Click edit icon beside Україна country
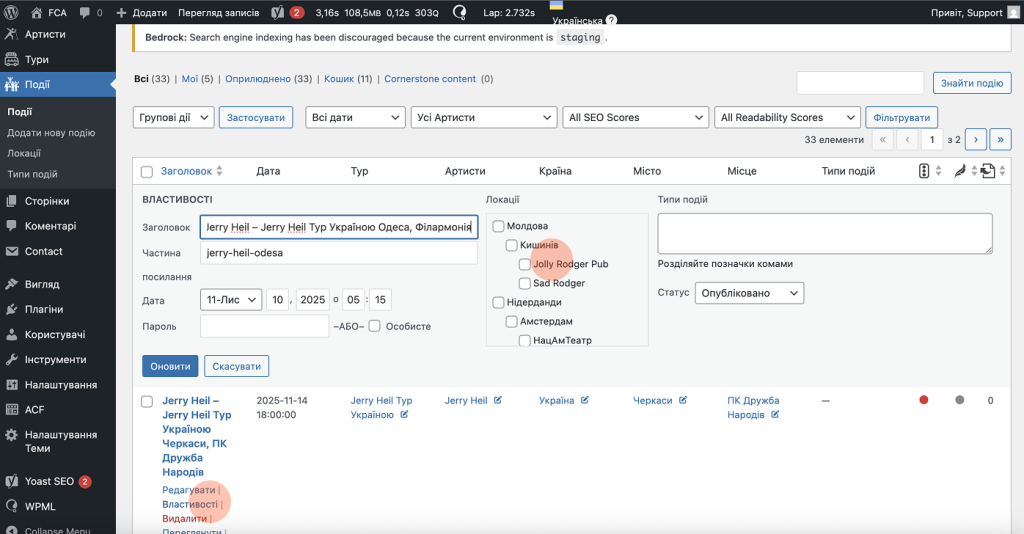 [x=585, y=401]
